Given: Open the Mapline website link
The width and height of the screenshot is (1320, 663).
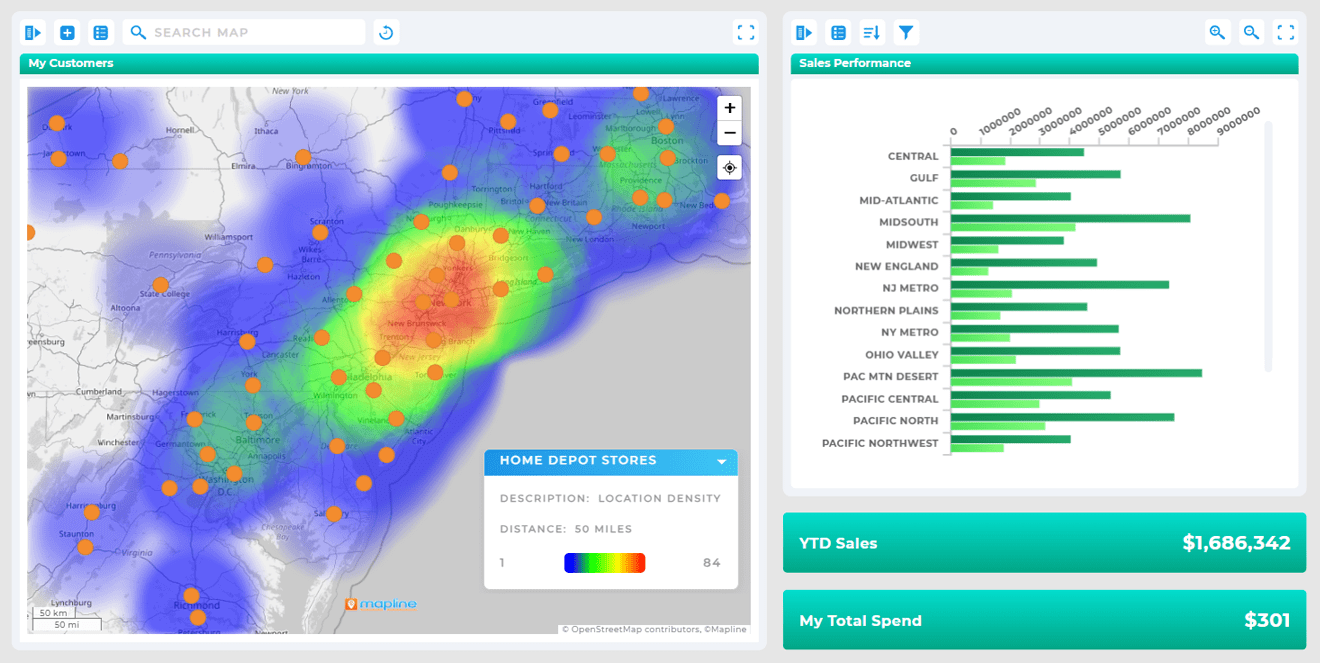Looking at the screenshot, I should pos(381,603).
